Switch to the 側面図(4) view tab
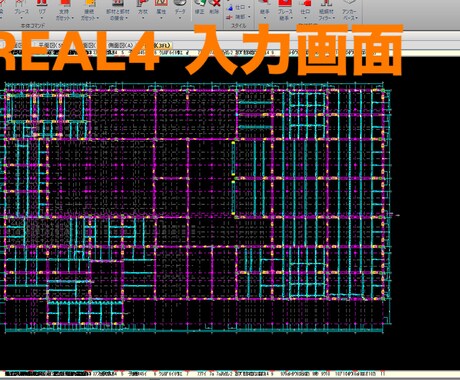Viewport: 460px width, 380px height. 119,45
